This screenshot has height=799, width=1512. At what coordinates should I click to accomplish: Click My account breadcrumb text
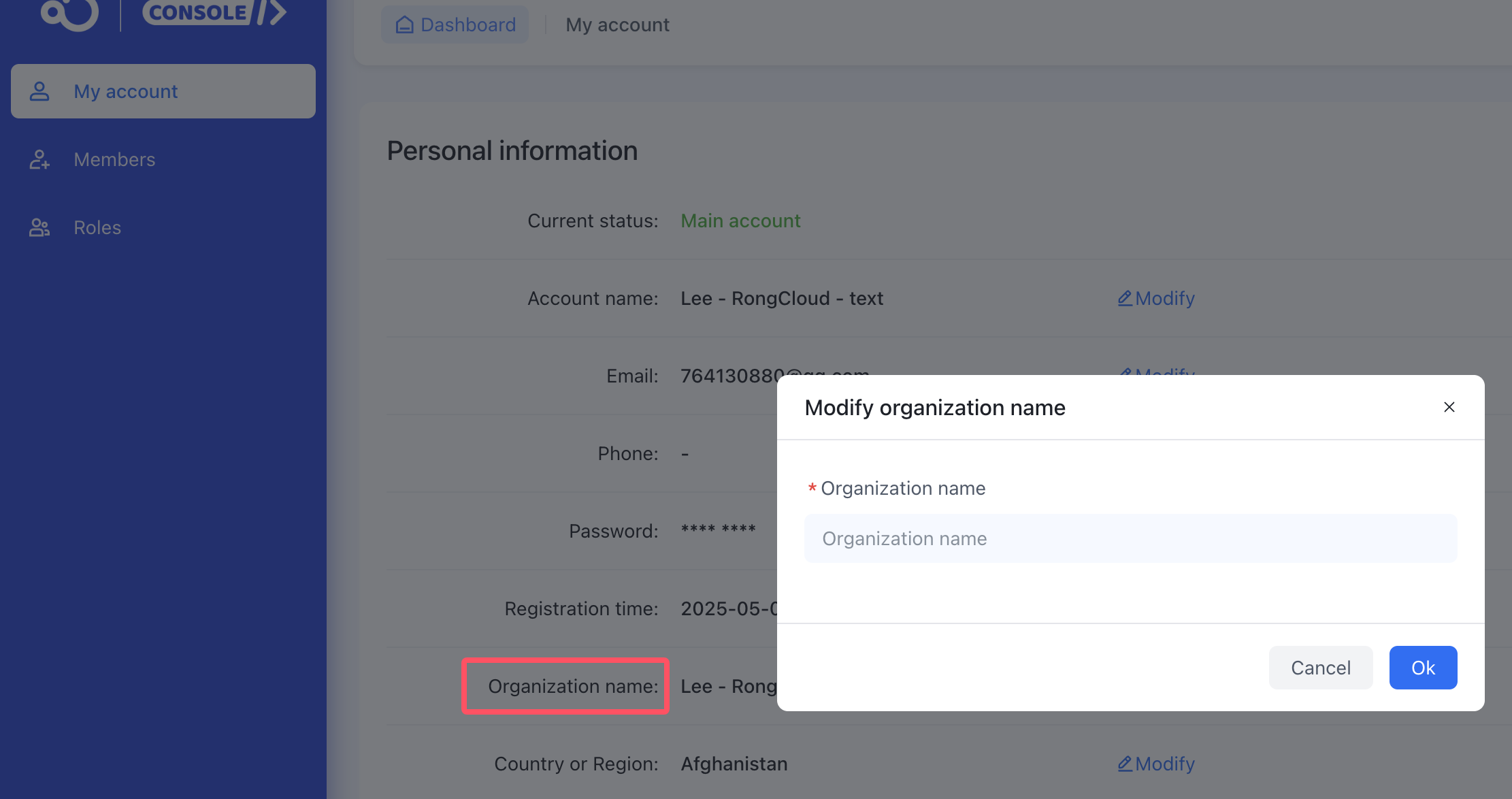pos(617,25)
